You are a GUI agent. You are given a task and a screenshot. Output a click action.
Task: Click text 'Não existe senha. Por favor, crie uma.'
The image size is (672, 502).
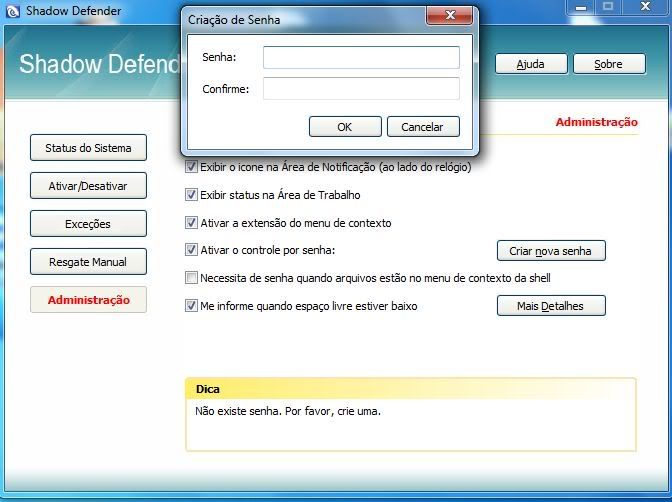288,411
